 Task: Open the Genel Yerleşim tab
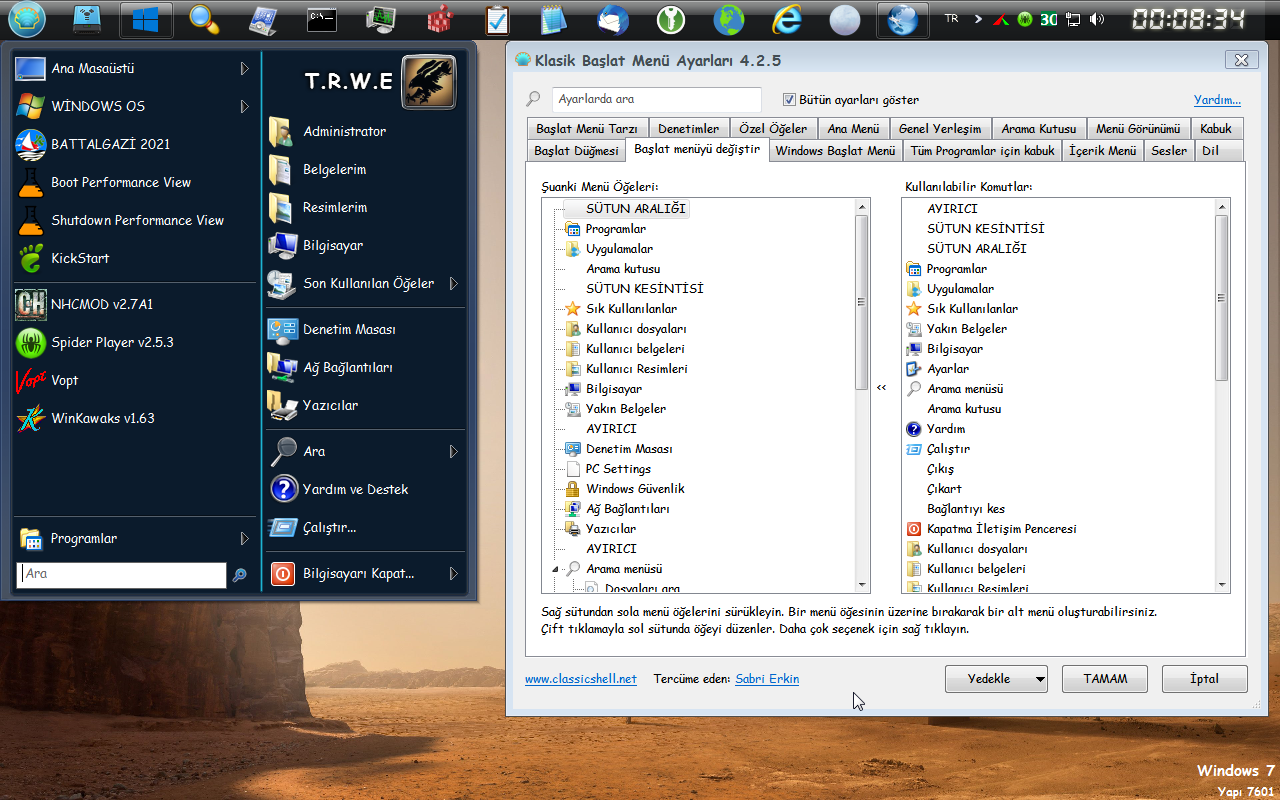[x=939, y=128]
